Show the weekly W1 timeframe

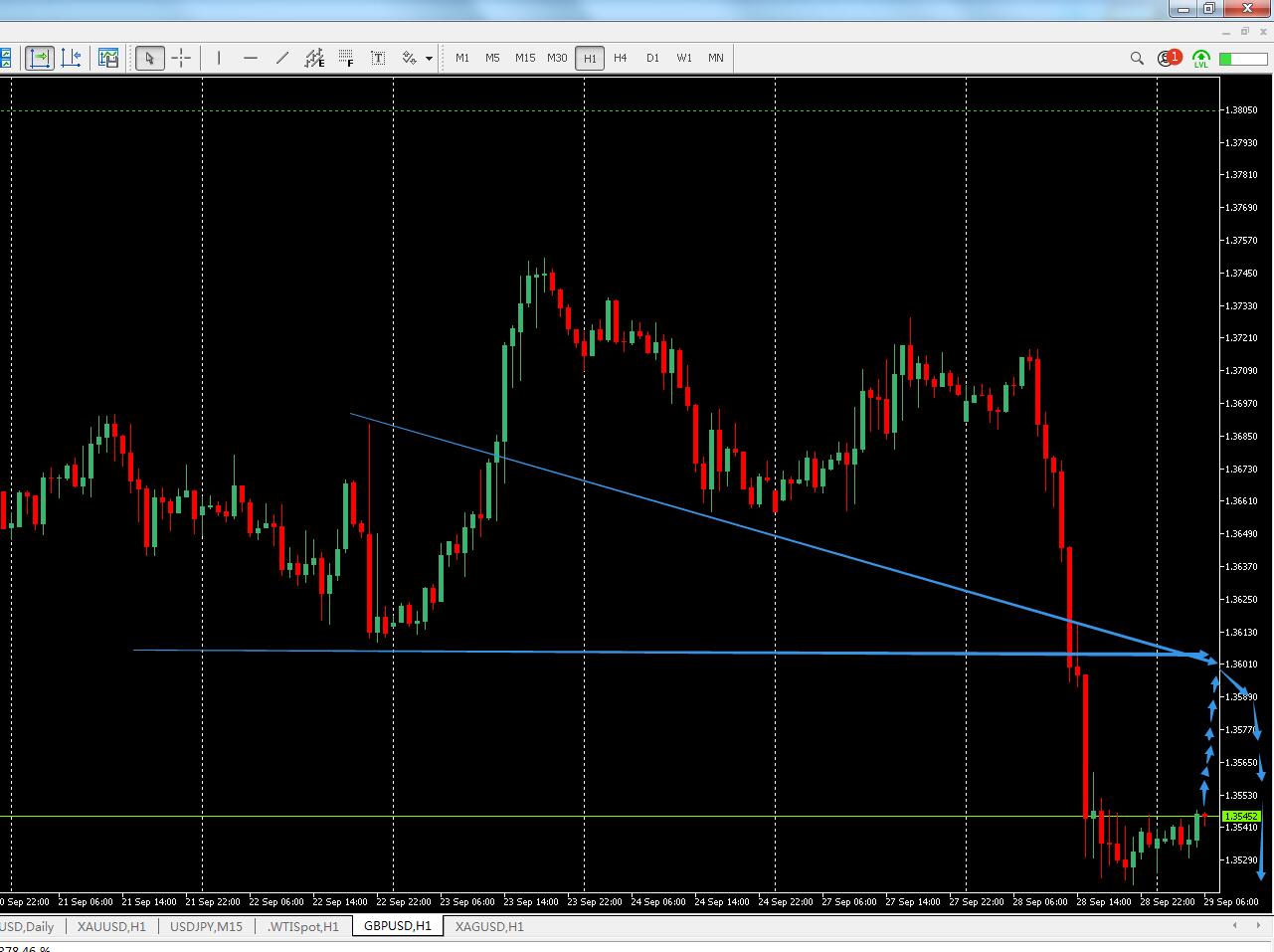coord(684,58)
